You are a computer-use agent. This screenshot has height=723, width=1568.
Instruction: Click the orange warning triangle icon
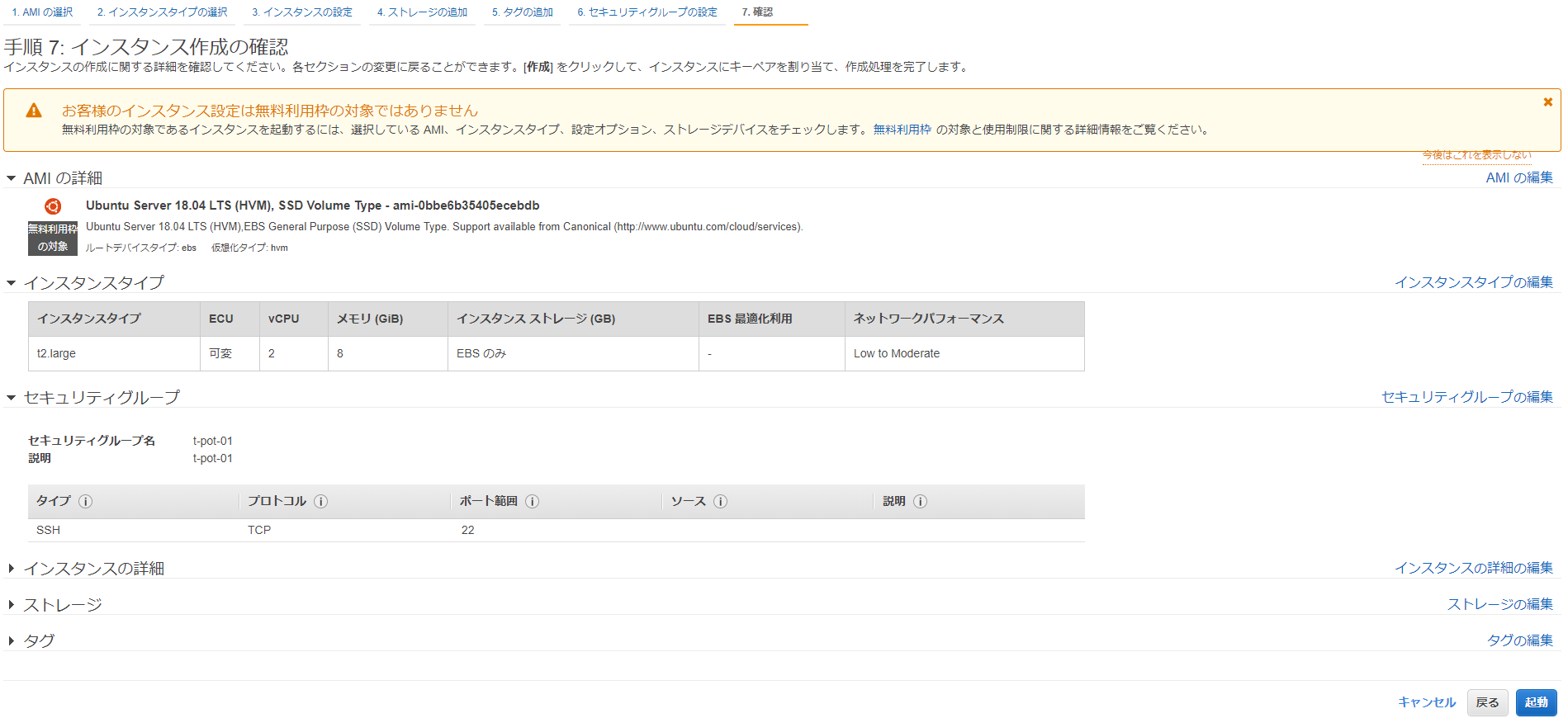click(34, 111)
